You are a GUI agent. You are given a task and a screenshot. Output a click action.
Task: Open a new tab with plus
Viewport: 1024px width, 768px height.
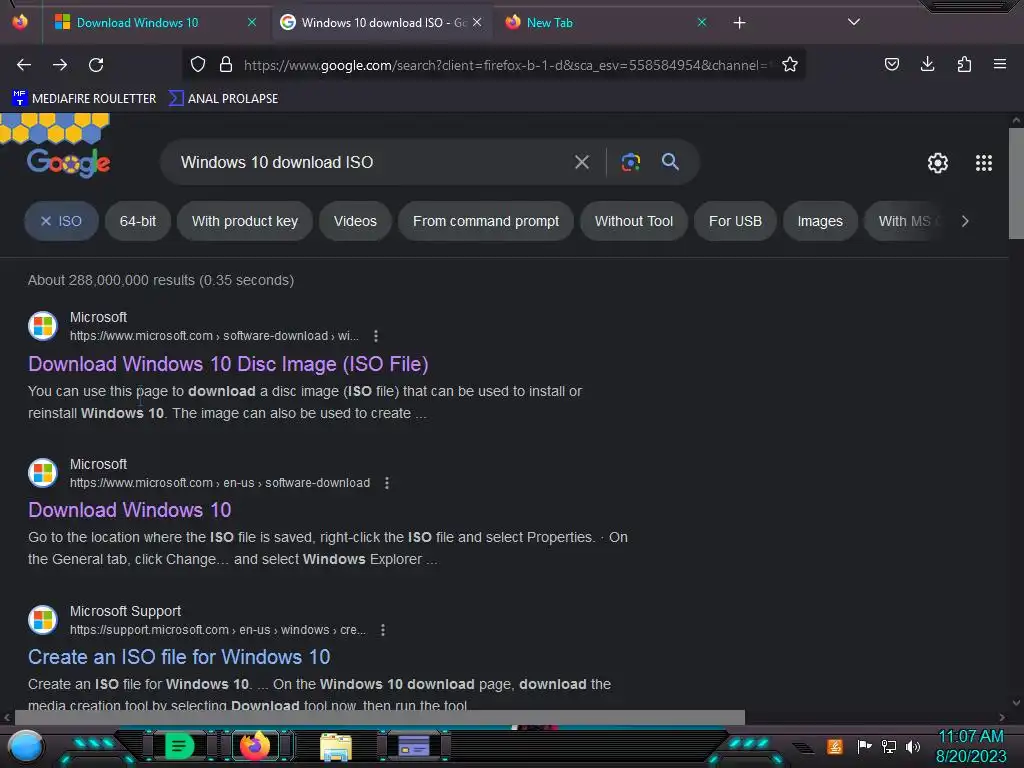(x=739, y=23)
